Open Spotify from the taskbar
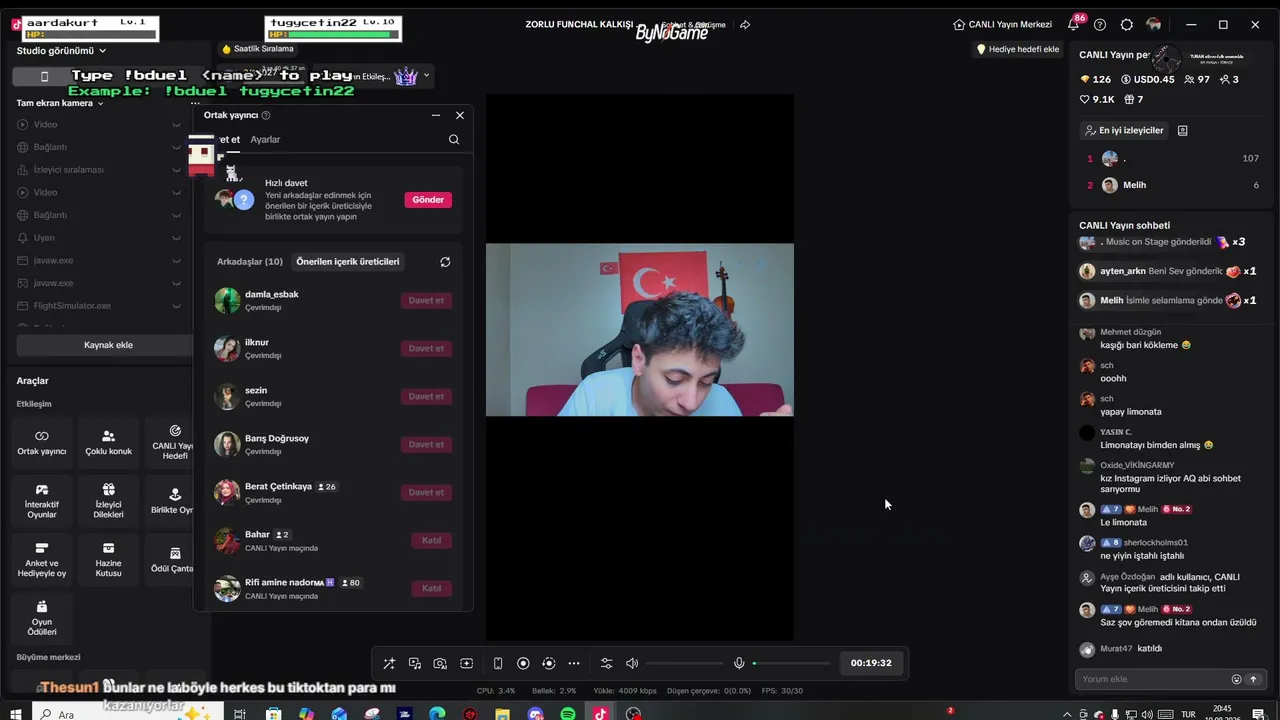This screenshot has width=1280, height=720. pyautogui.click(x=568, y=714)
